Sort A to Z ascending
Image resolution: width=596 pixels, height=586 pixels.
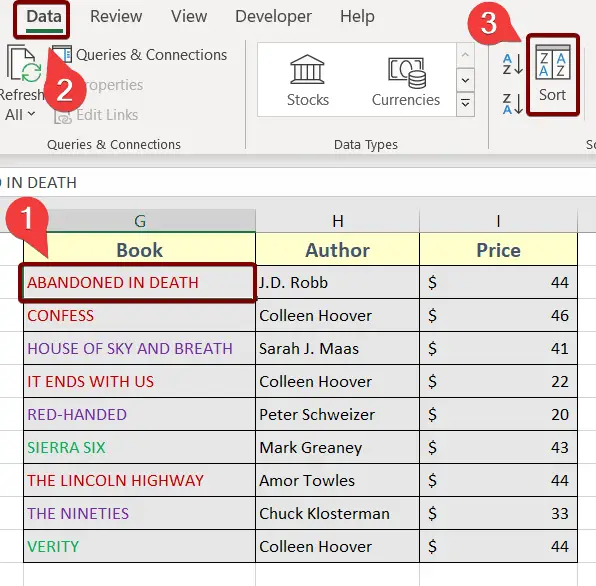[512, 64]
